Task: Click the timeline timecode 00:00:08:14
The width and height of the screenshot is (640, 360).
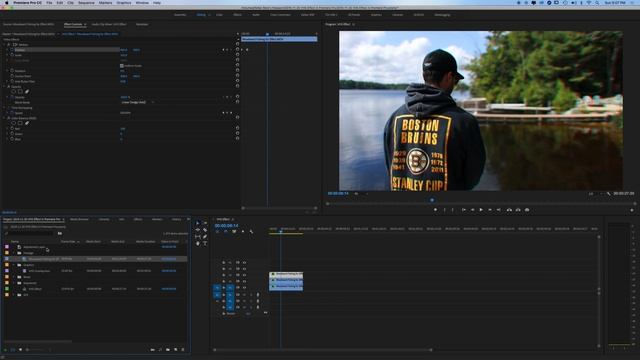Action: pyautogui.click(x=227, y=225)
